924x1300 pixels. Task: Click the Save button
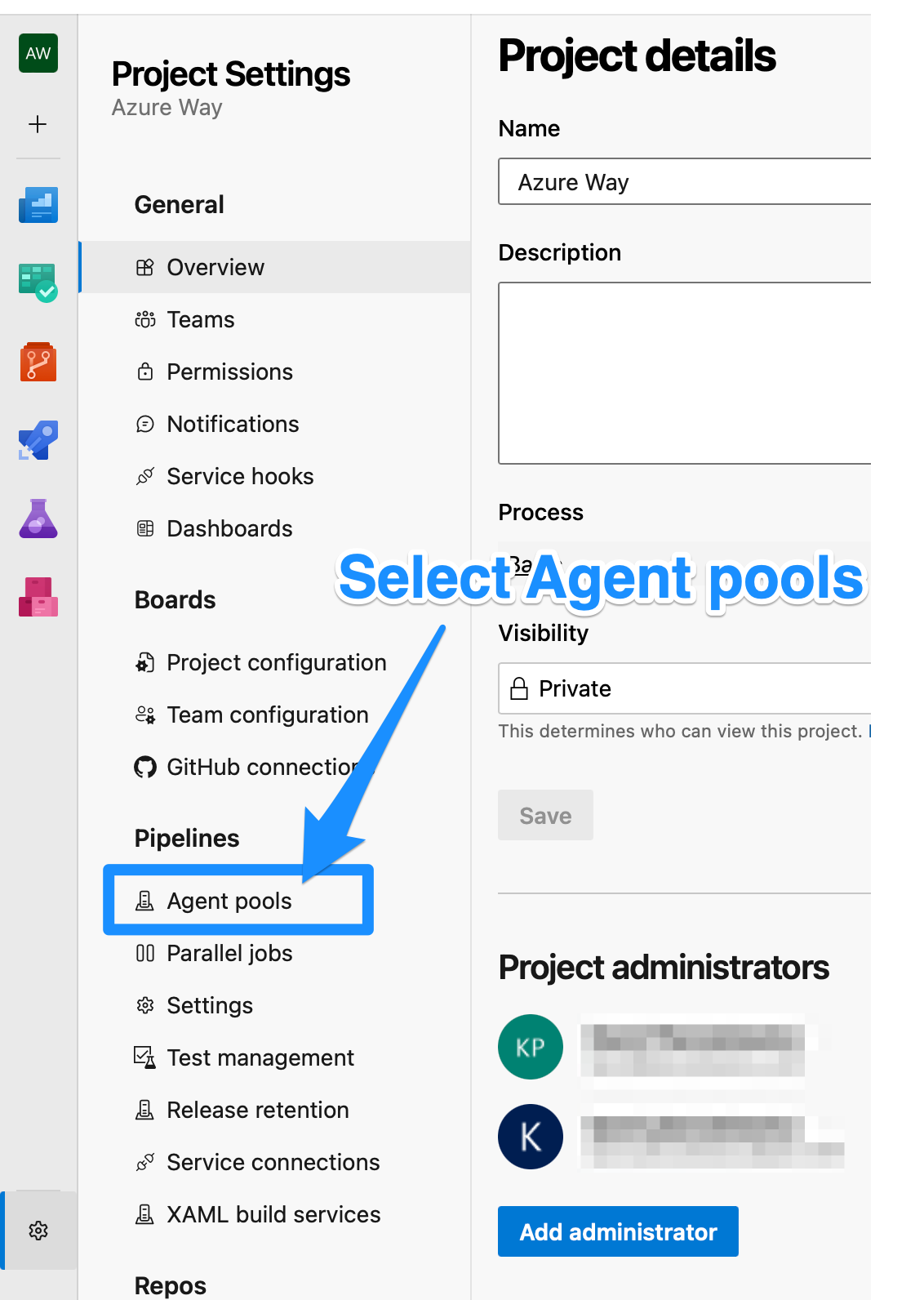pyautogui.click(x=545, y=815)
